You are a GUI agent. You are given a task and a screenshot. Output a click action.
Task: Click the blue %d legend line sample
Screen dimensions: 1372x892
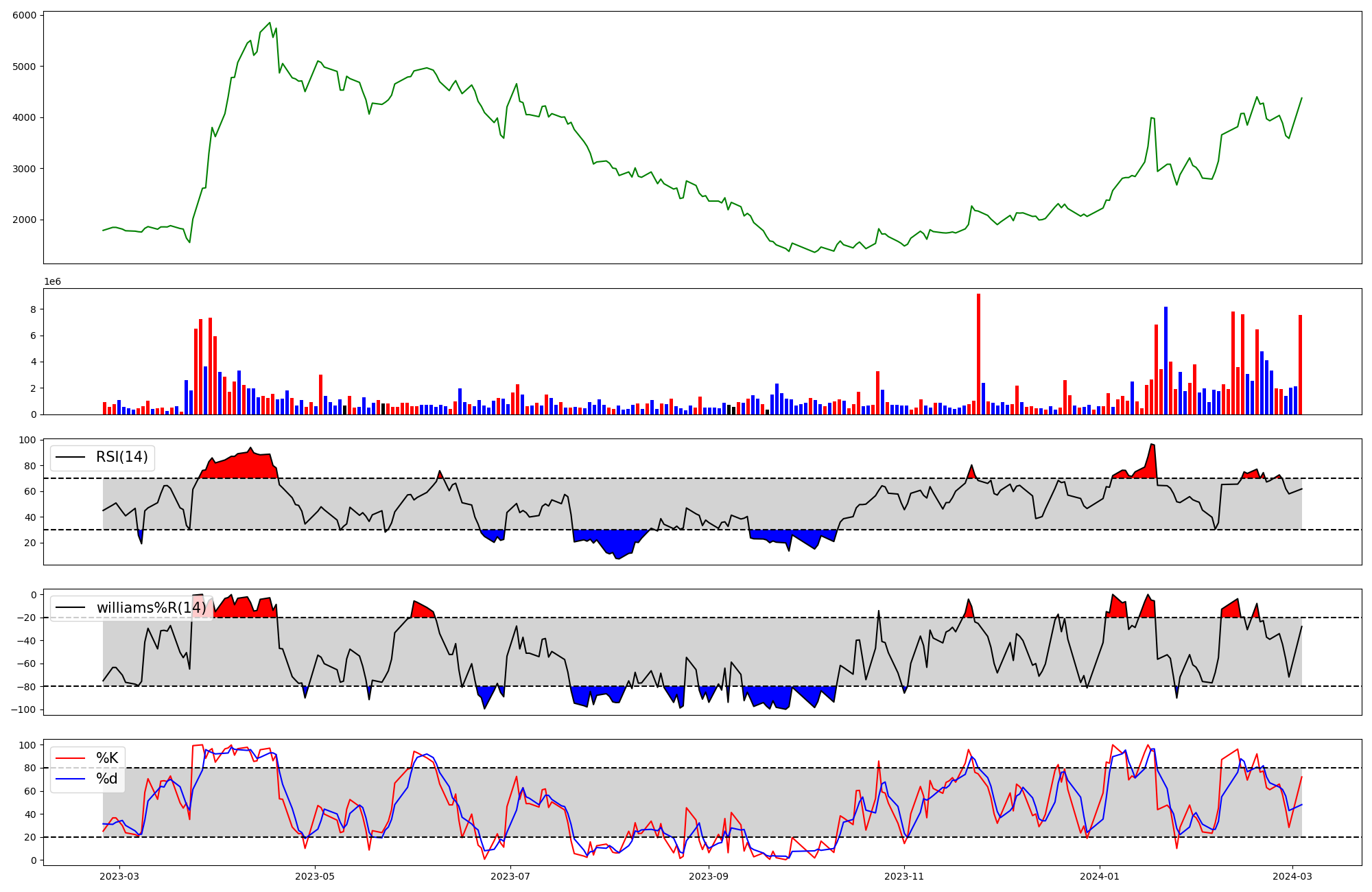pyautogui.click(x=70, y=779)
